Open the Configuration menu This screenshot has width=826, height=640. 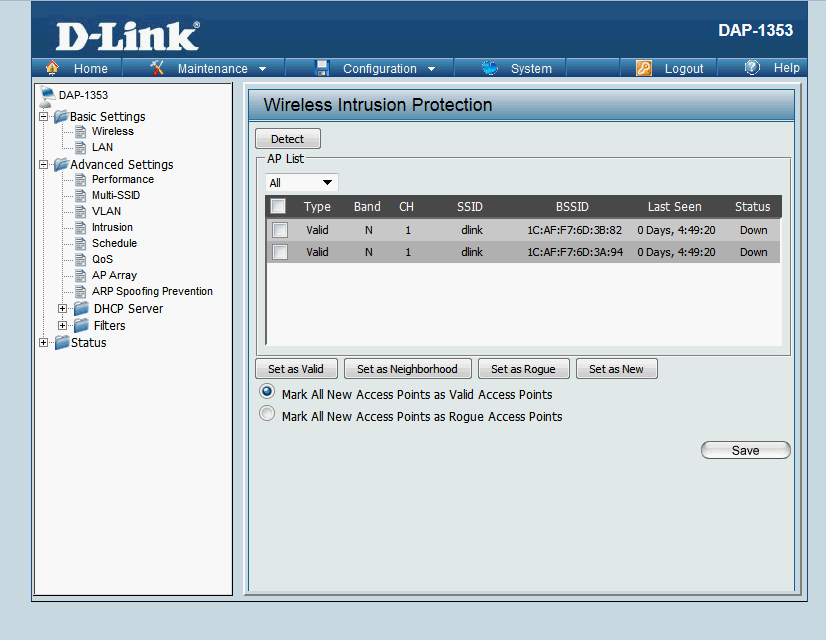(379, 68)
